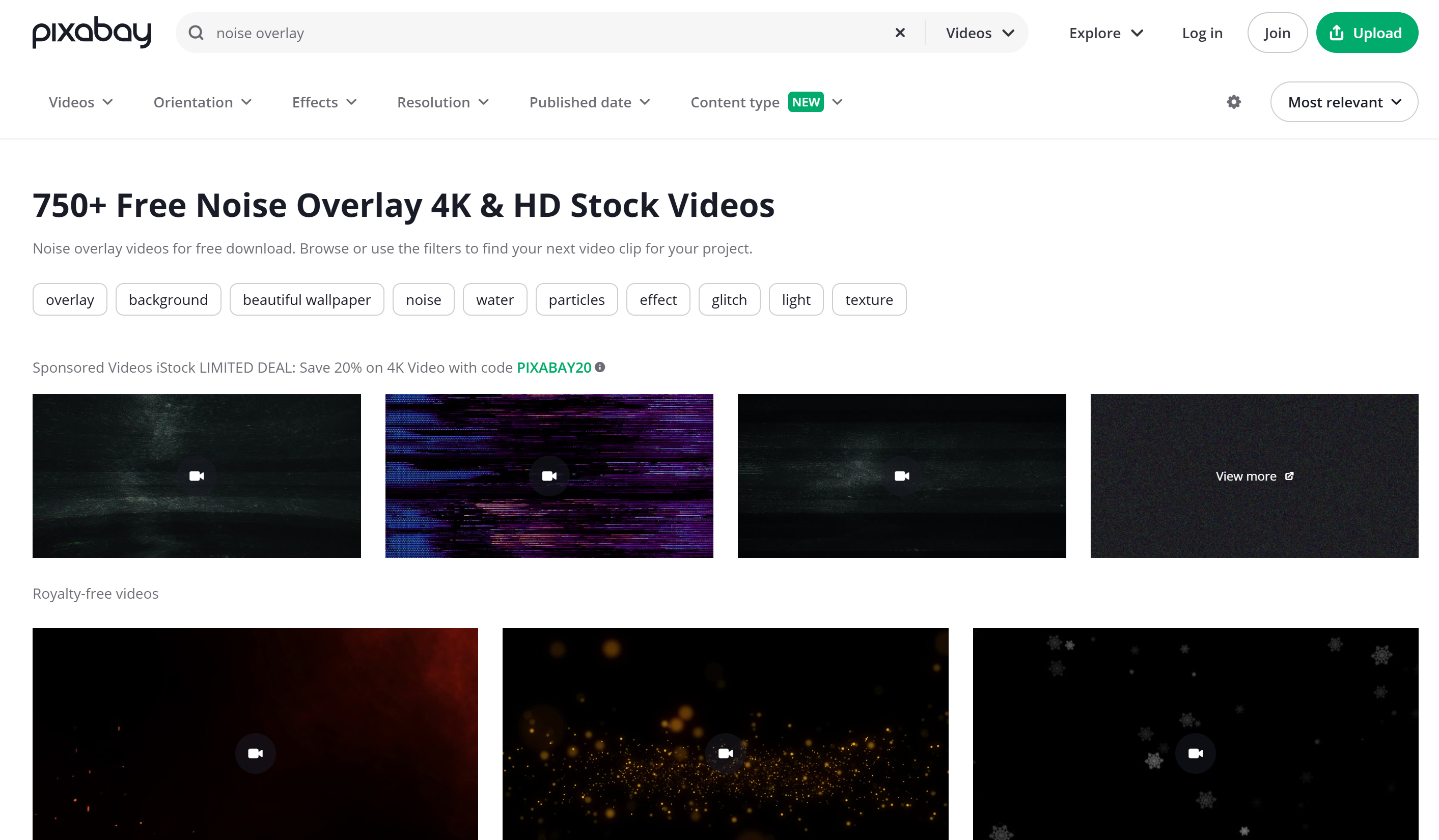Open the Orientation filter
1439x840 pixels.
pos(203,102)
